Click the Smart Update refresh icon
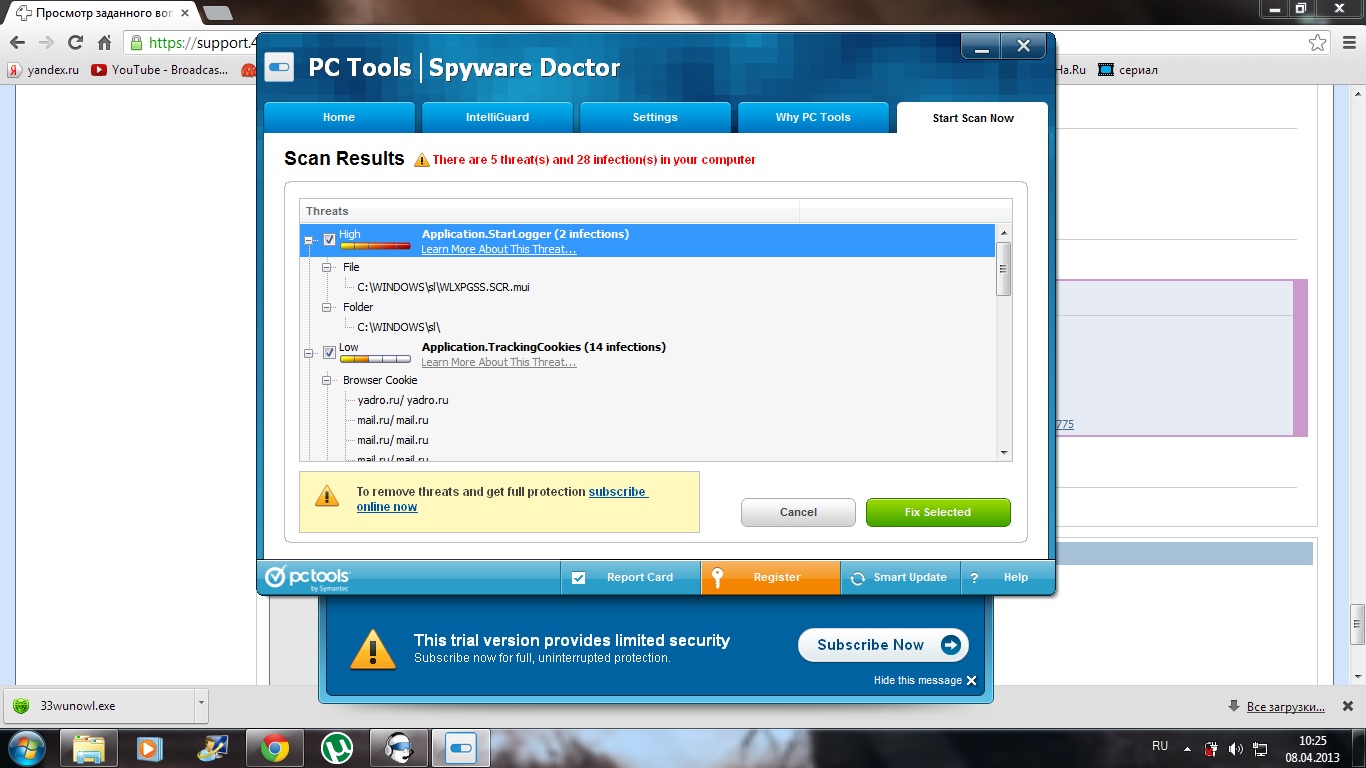Viewport: 1366px width, 768px height. (857, 578)
